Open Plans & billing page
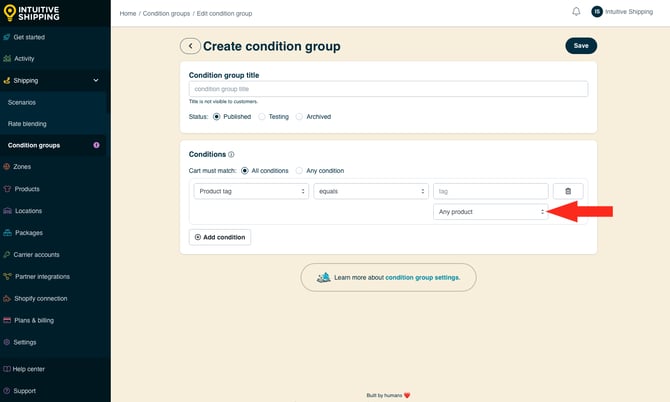The width and height of the screenshot is (670, 402). coord(34,320)
